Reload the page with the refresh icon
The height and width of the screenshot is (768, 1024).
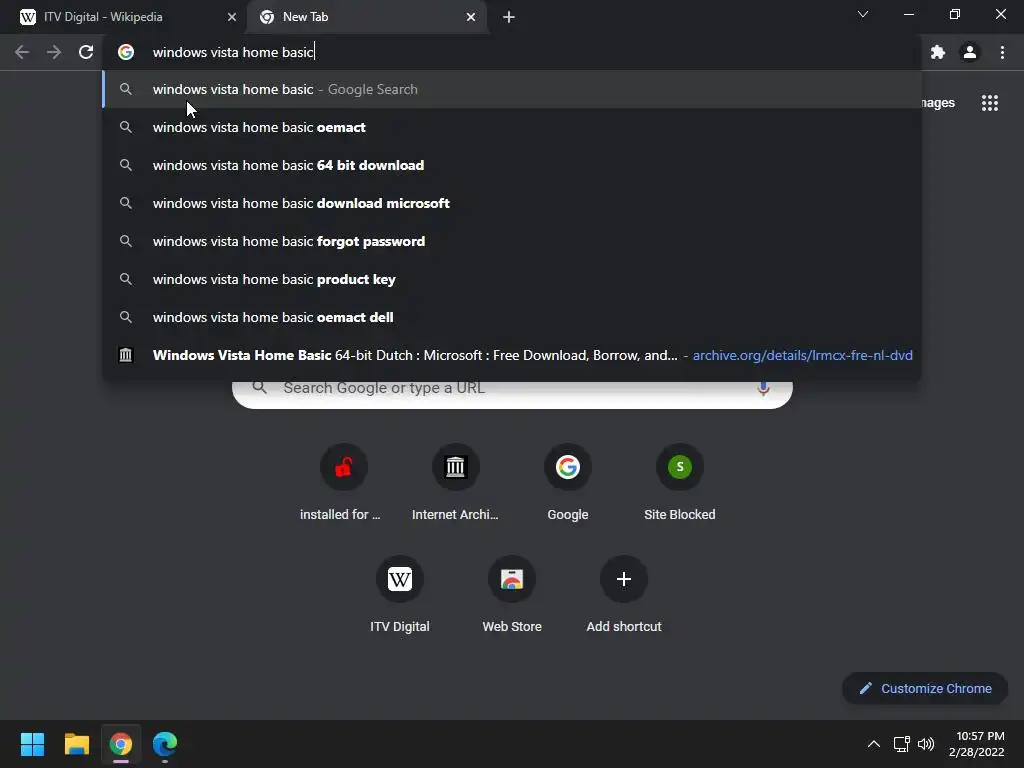[86, 52]
